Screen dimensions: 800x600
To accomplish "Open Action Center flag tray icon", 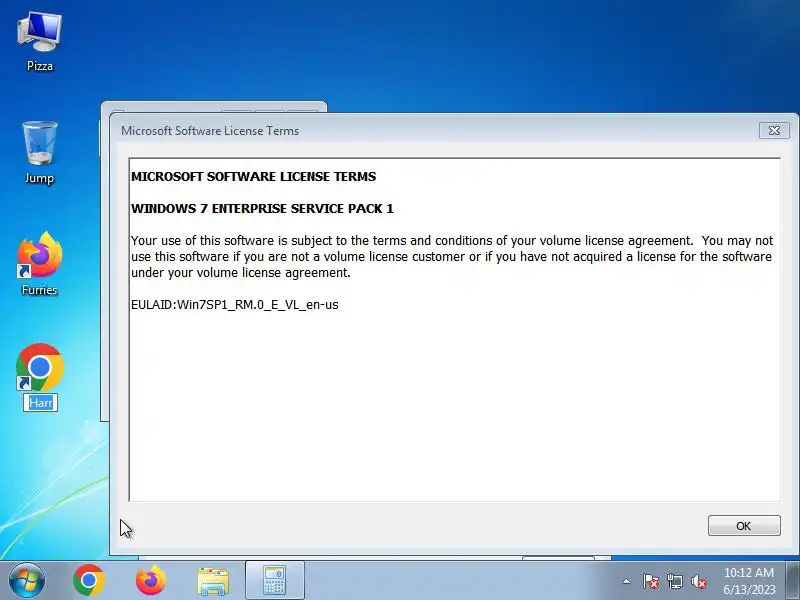I will pyautogui.click(x=651, y=581).
